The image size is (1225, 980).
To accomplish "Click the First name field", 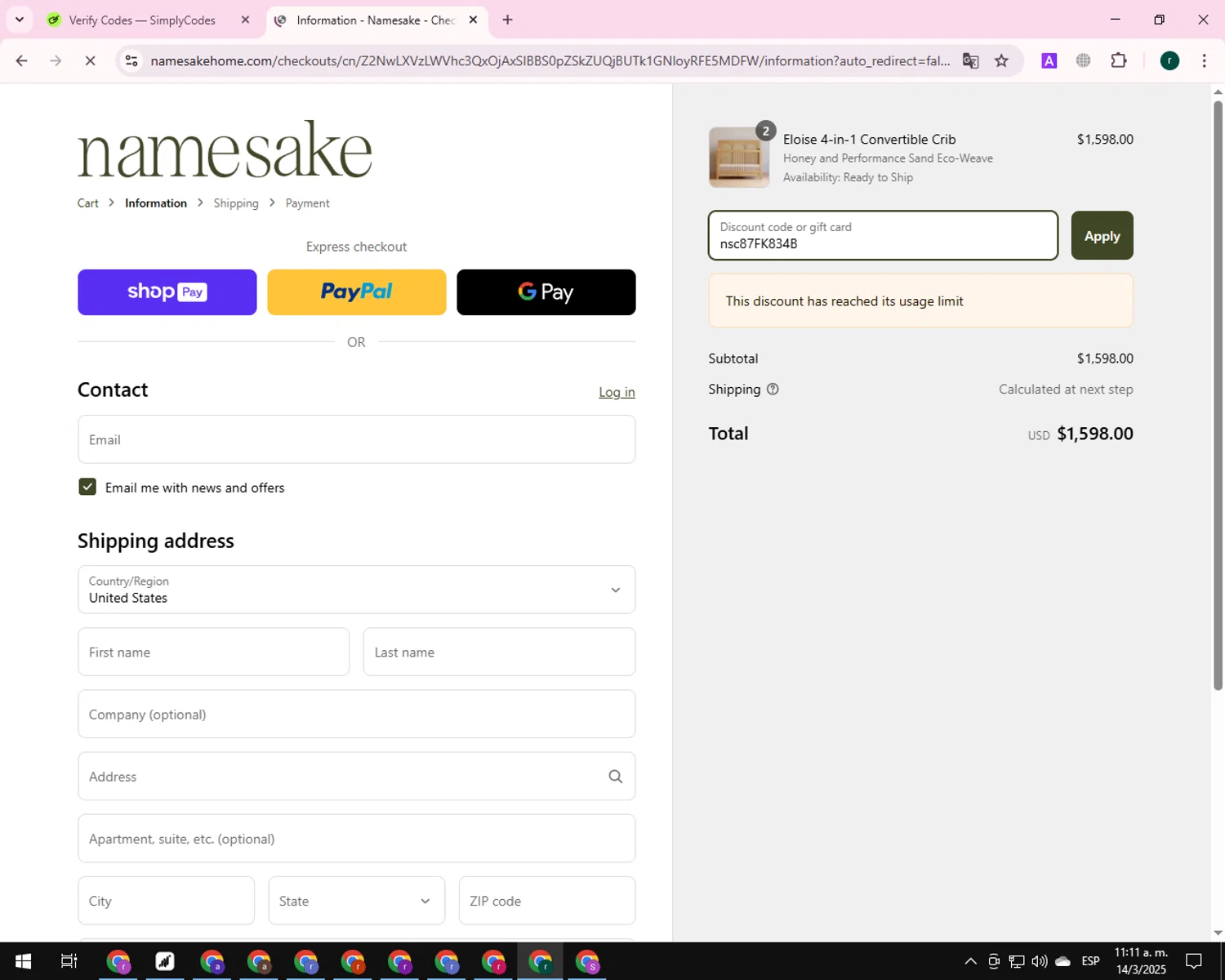I will point(214,652).
